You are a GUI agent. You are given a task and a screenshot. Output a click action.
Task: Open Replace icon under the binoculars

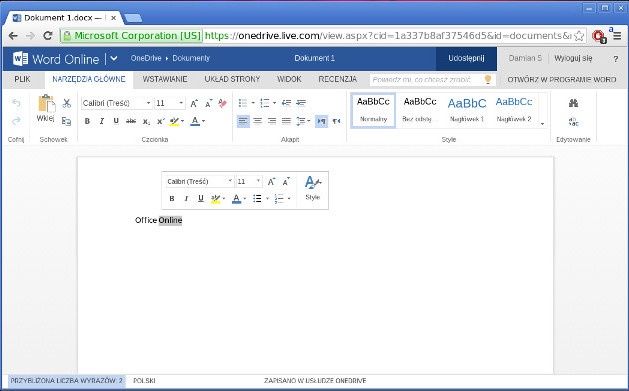573,122
